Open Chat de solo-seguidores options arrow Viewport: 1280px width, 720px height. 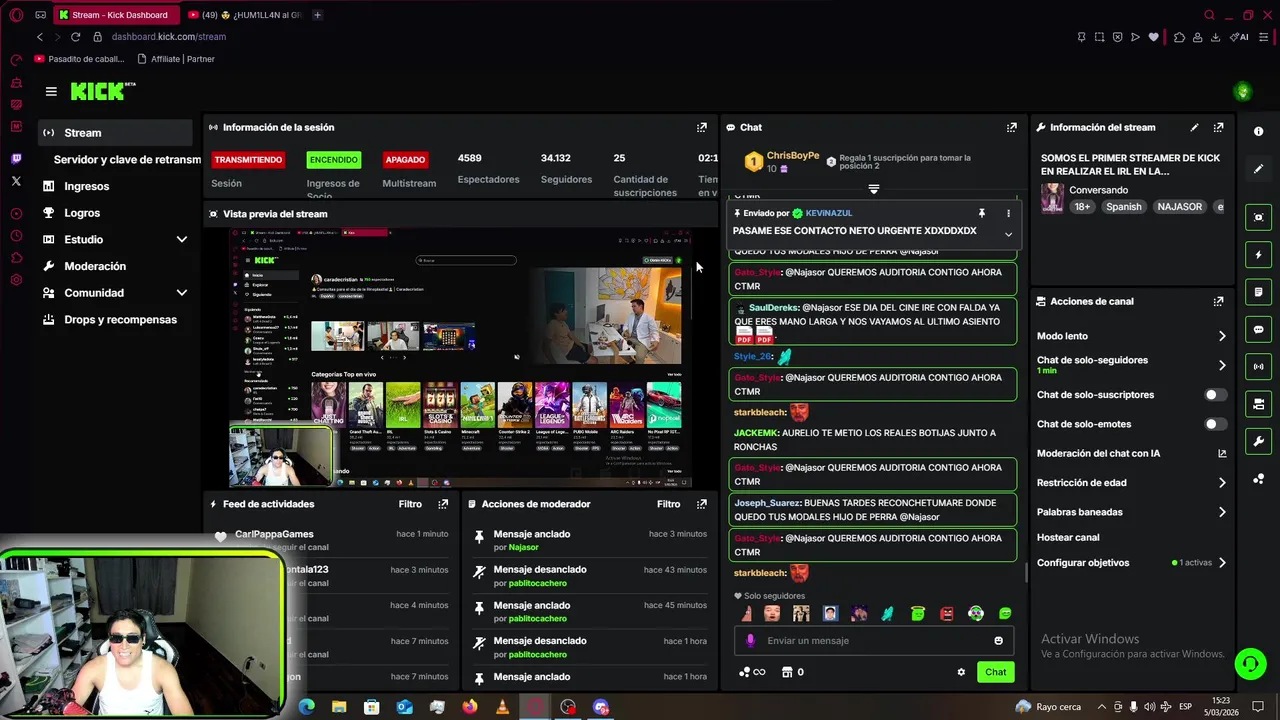[1222, 365]
